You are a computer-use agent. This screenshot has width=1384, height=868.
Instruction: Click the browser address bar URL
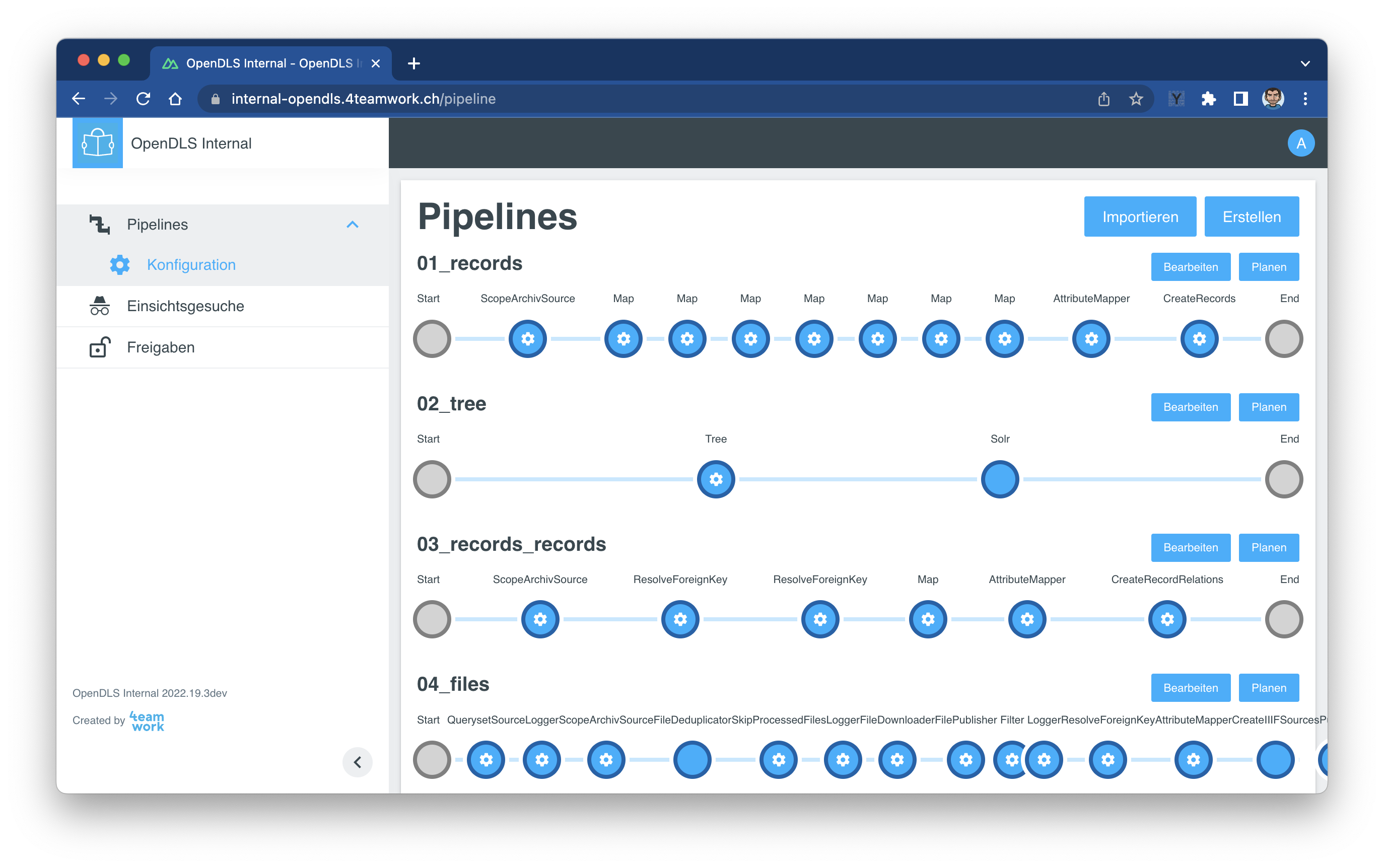[x=363, y=99]
